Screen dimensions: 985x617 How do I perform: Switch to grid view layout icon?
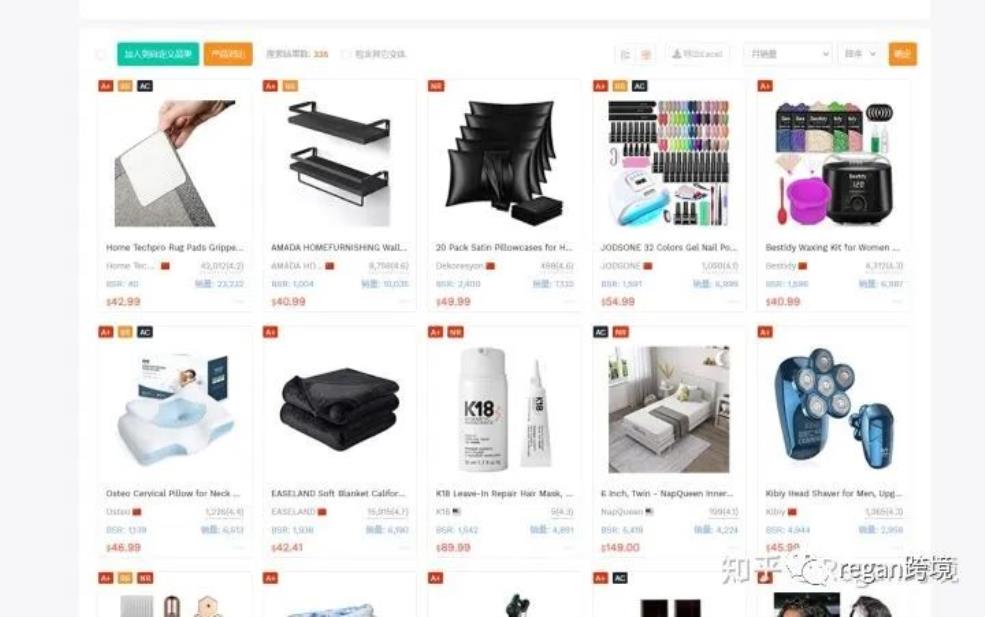click(645, 55)
